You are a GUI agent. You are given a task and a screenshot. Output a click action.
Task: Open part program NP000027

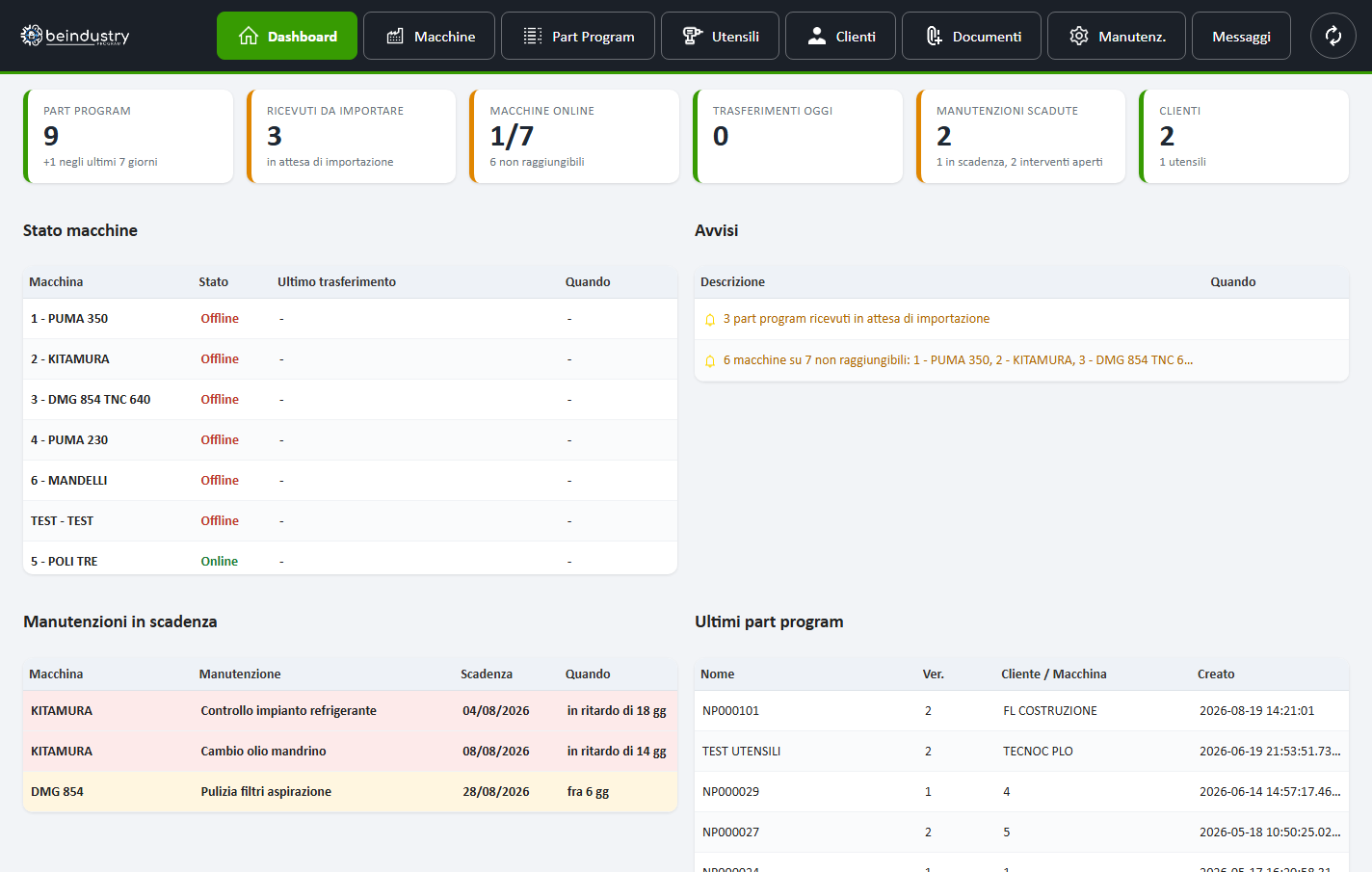(1021, 832)
